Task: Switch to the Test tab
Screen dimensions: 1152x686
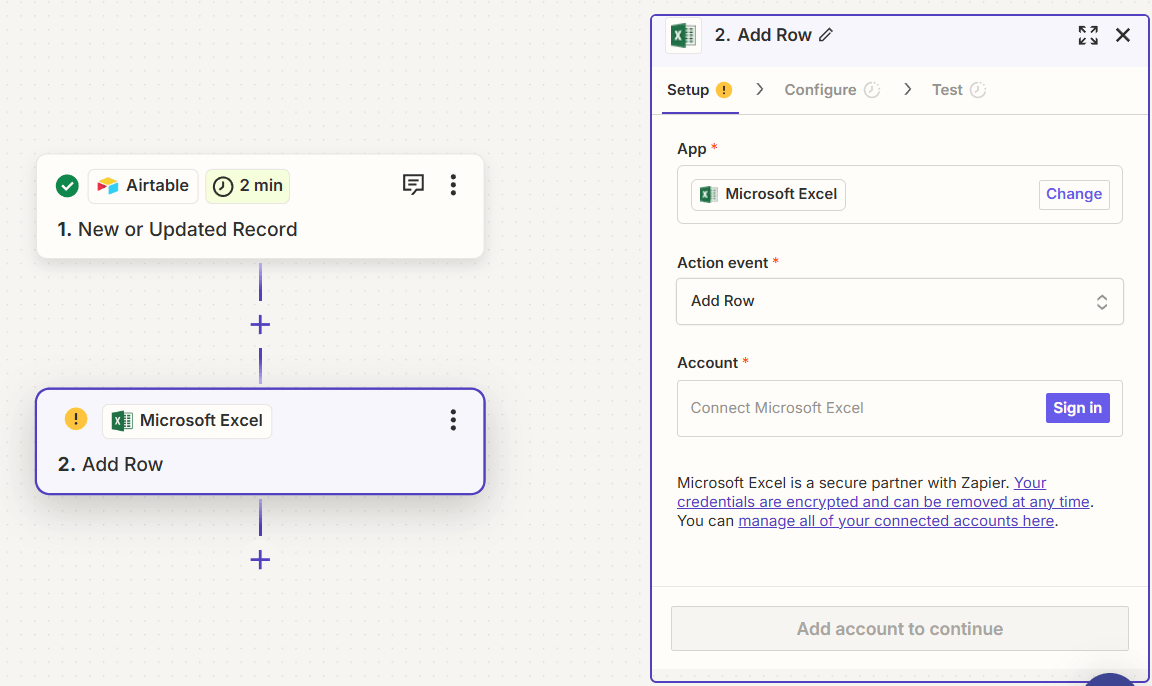Action: [x=948, y=89]
